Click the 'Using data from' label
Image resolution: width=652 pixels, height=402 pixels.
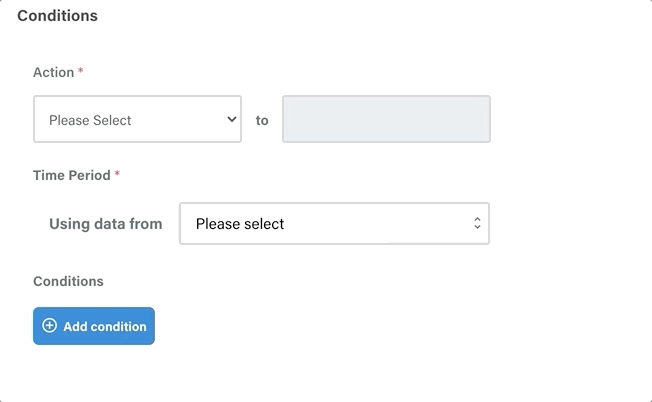pyautogui.click(x=106, y=224)
